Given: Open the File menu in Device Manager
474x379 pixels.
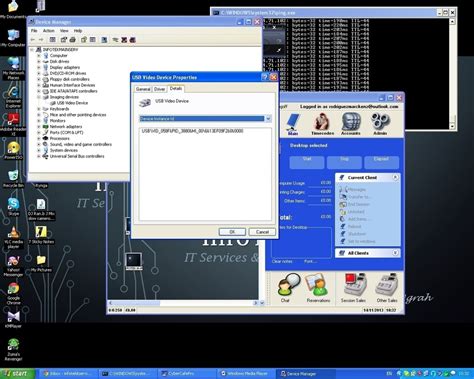Looking at the screenshot, I should pos(34,31).
